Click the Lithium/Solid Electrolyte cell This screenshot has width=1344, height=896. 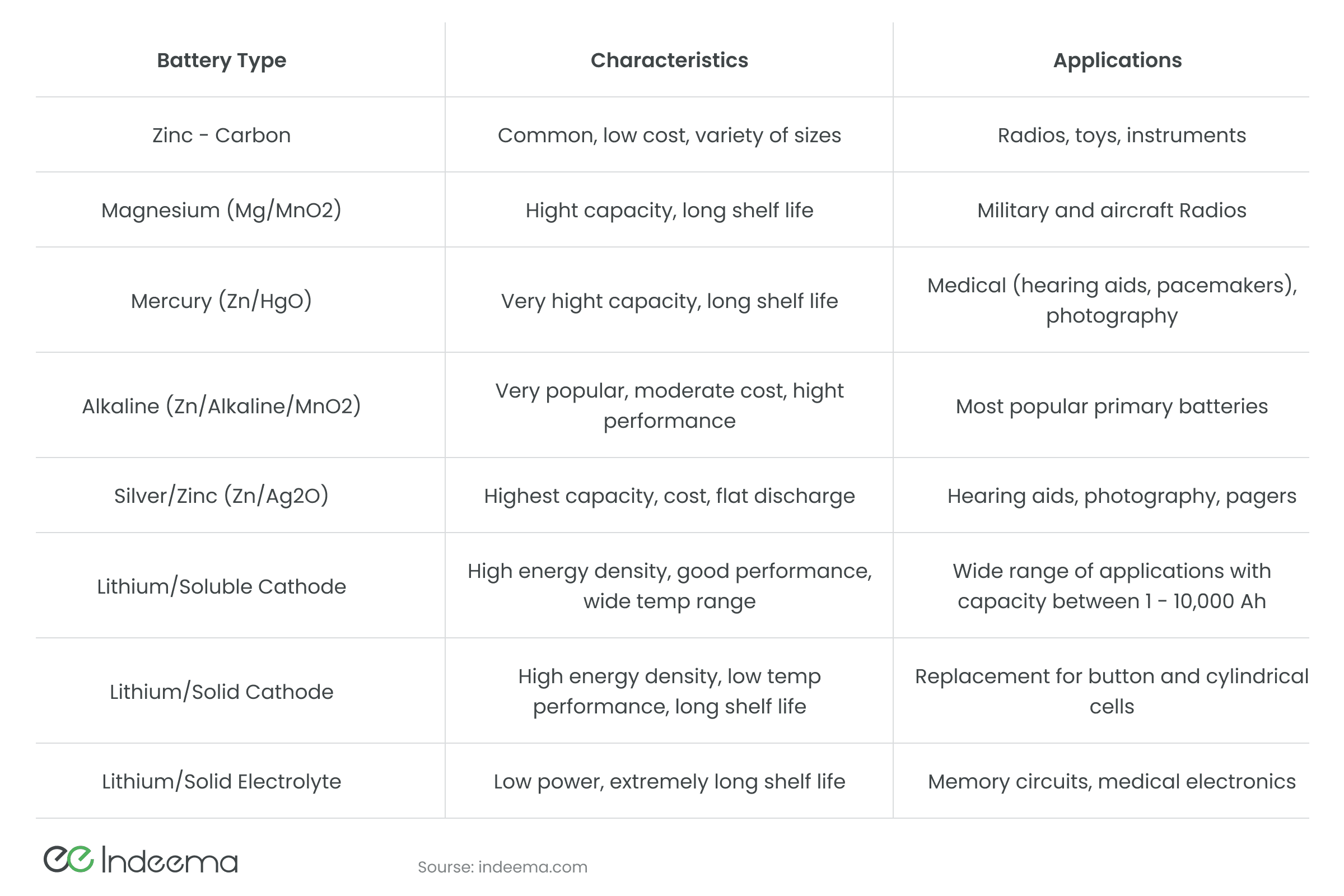[221, 781]
